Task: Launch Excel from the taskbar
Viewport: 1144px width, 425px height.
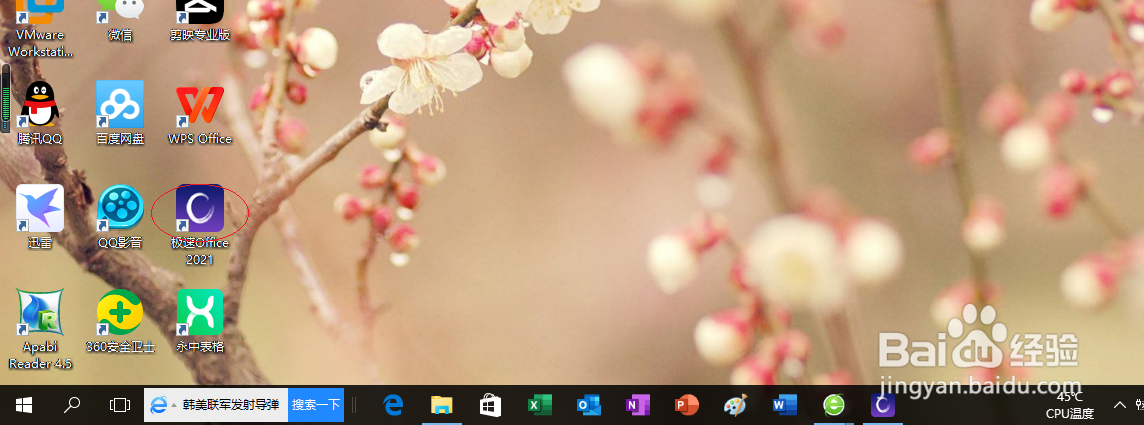Action: 540,405
